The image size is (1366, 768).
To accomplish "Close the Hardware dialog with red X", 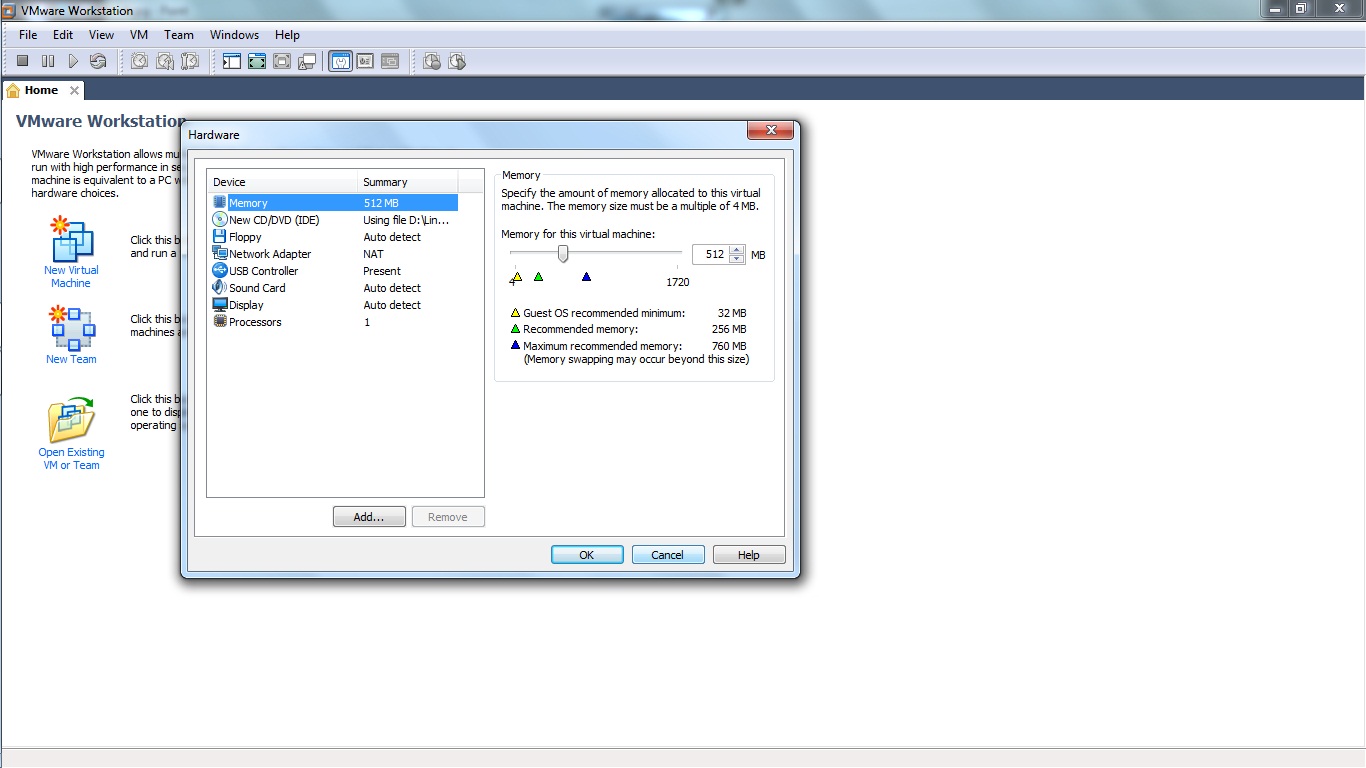I will click(x=771, y=131).
